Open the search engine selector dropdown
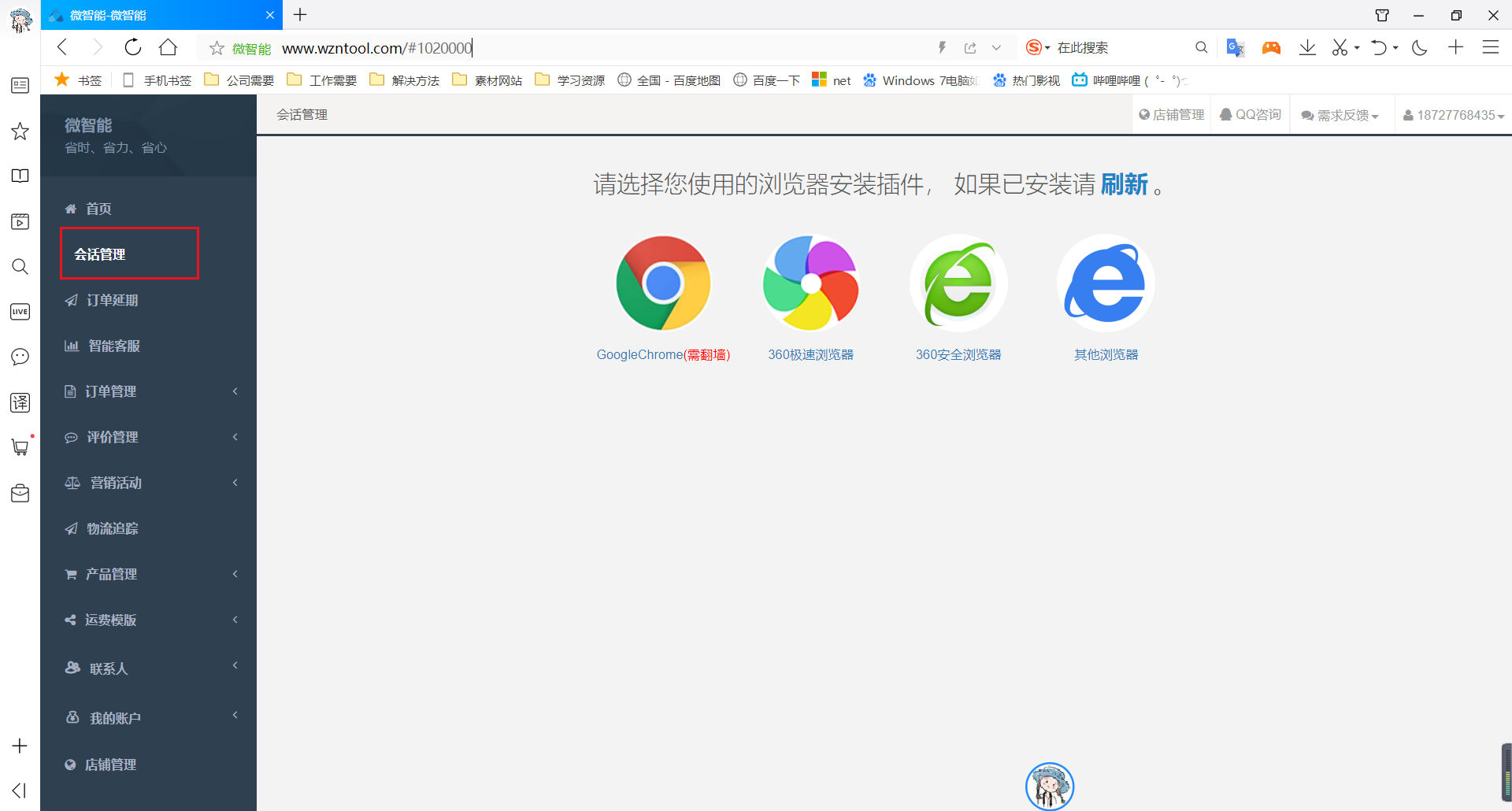1512x811 pixels. 1038,47
